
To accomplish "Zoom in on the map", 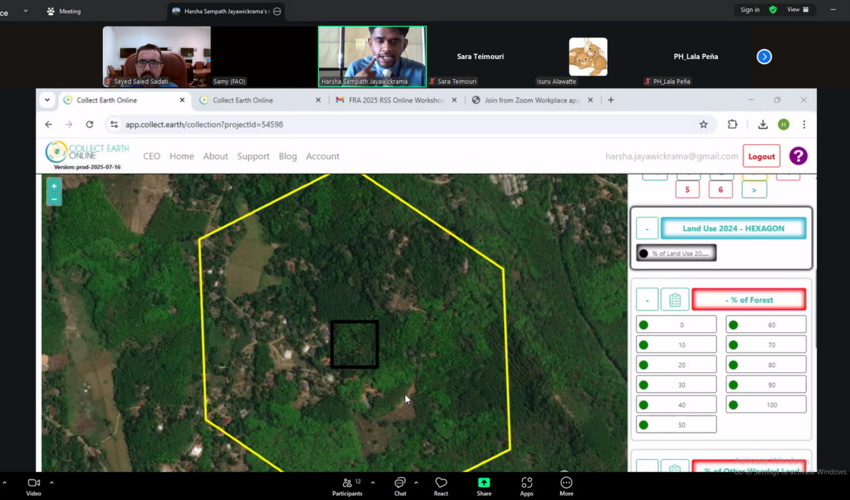I will [54, 186].
